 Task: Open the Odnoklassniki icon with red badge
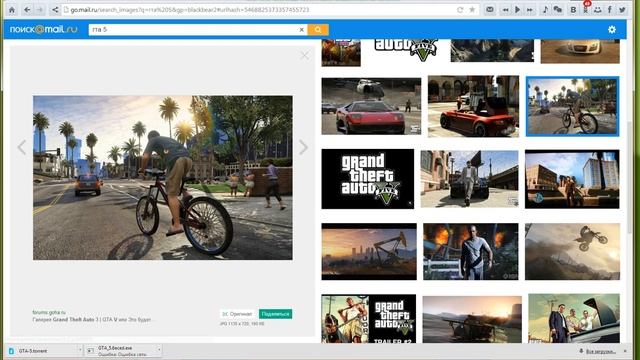tap(586, 9)
